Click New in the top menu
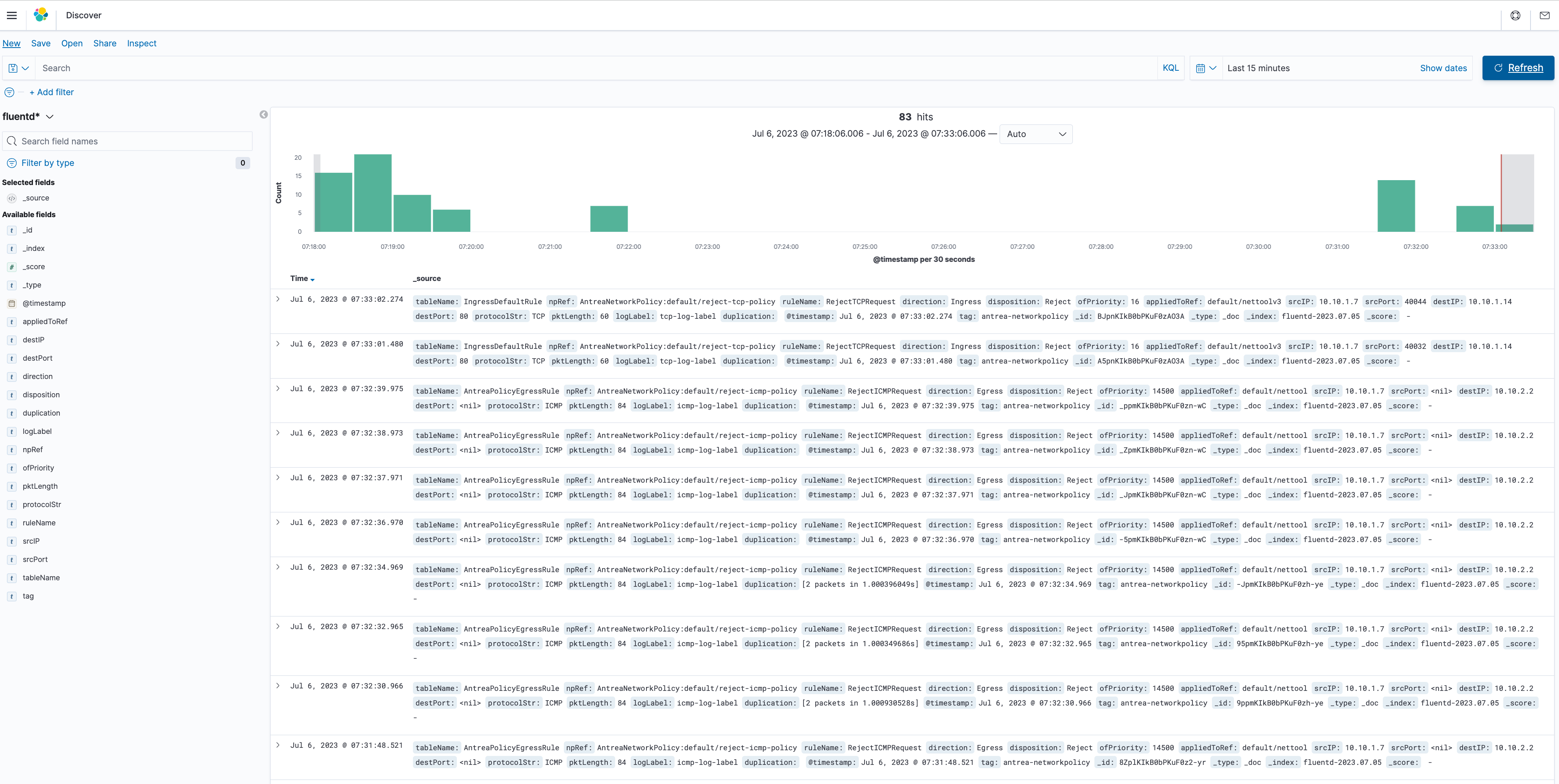The image size is (1559, 784). (x=11, y=44)
